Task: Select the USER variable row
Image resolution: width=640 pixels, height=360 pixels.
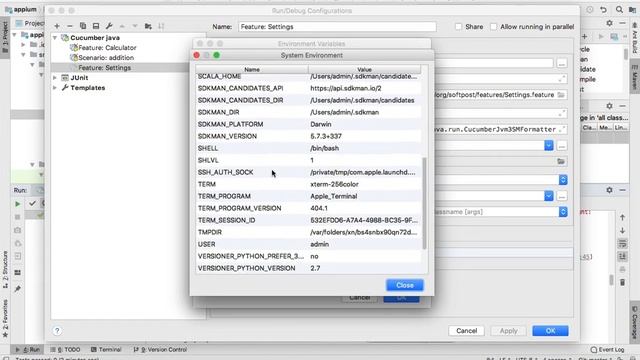Action: click(x=309, y=244)
